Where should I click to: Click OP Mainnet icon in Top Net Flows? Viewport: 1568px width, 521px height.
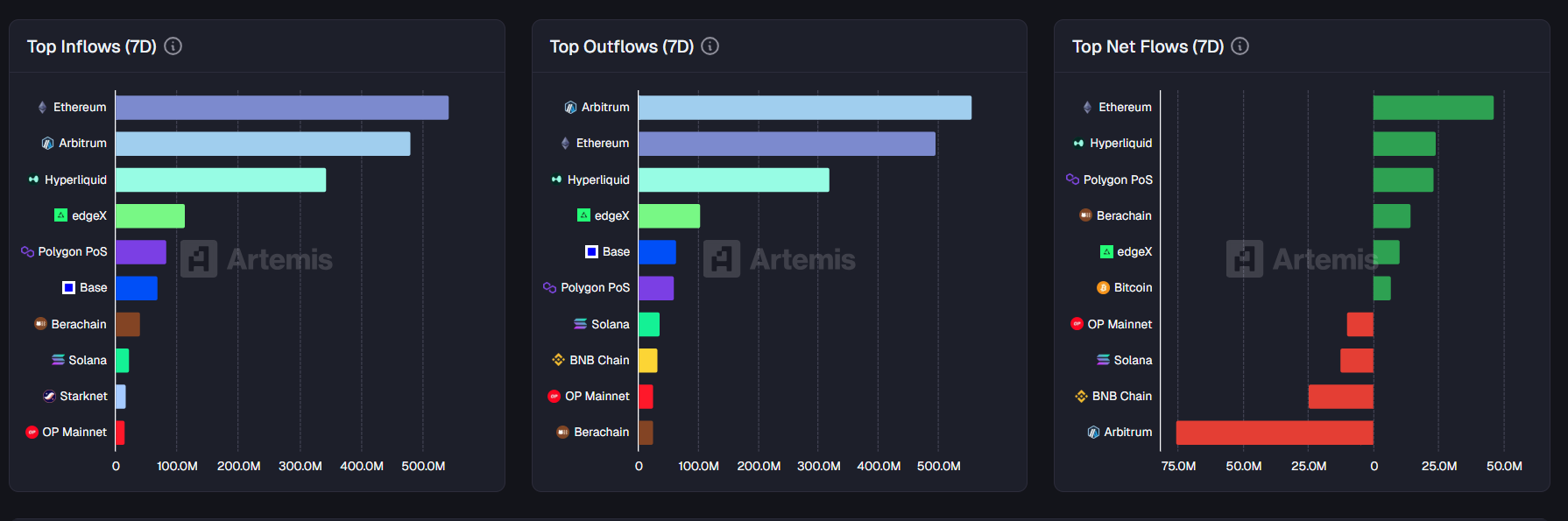1077,324
